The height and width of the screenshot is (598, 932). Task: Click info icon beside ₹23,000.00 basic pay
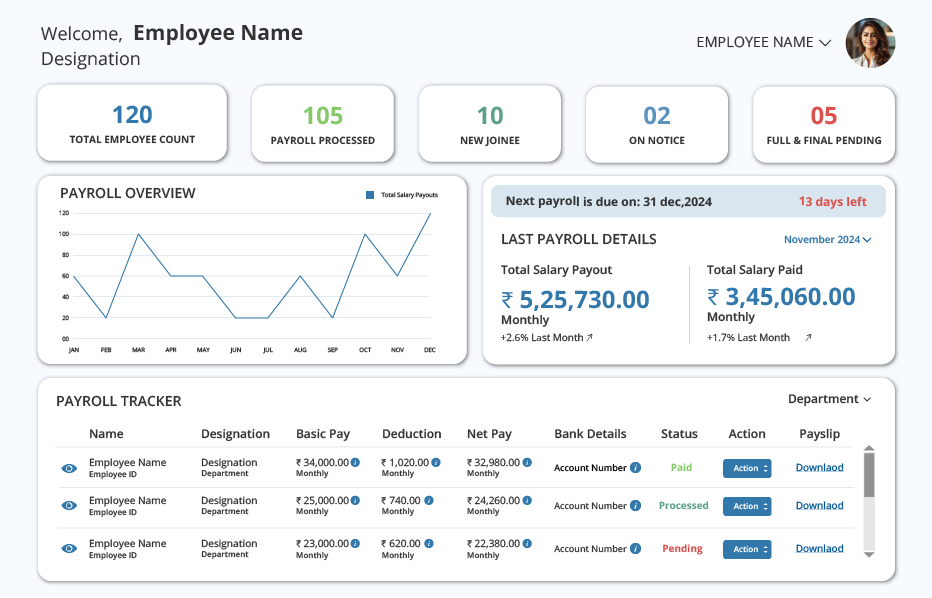point(355,543)
